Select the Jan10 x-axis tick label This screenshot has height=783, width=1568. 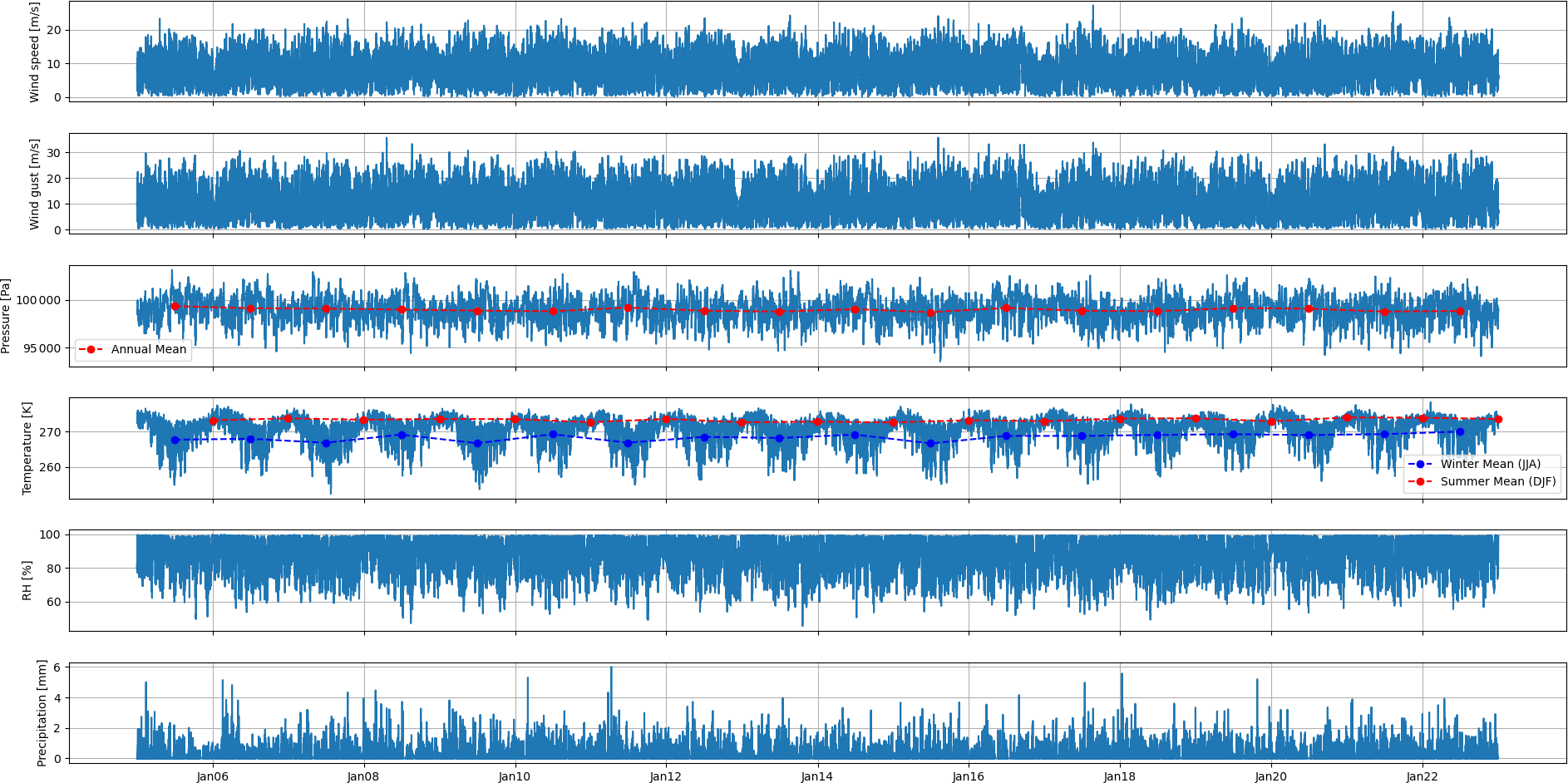515,776
